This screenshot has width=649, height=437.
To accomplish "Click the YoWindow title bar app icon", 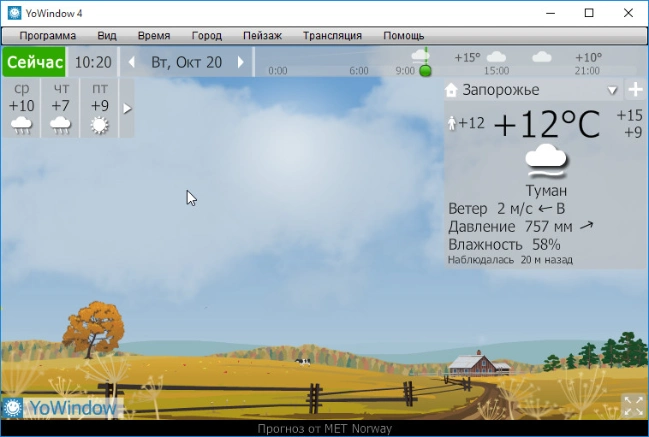I will tap(14, 13).
